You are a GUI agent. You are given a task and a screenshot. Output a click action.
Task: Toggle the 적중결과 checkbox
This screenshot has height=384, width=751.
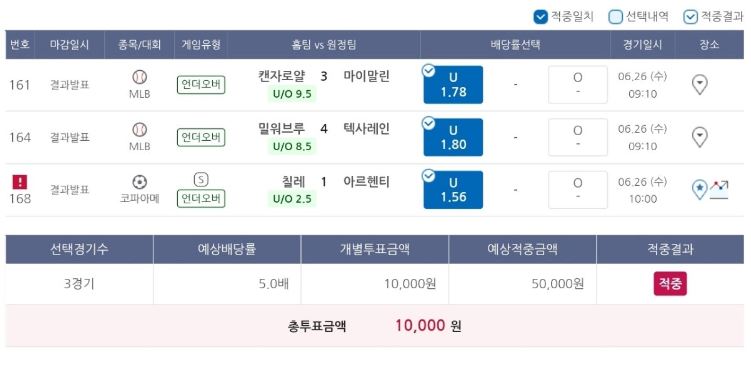click(690, 17)
